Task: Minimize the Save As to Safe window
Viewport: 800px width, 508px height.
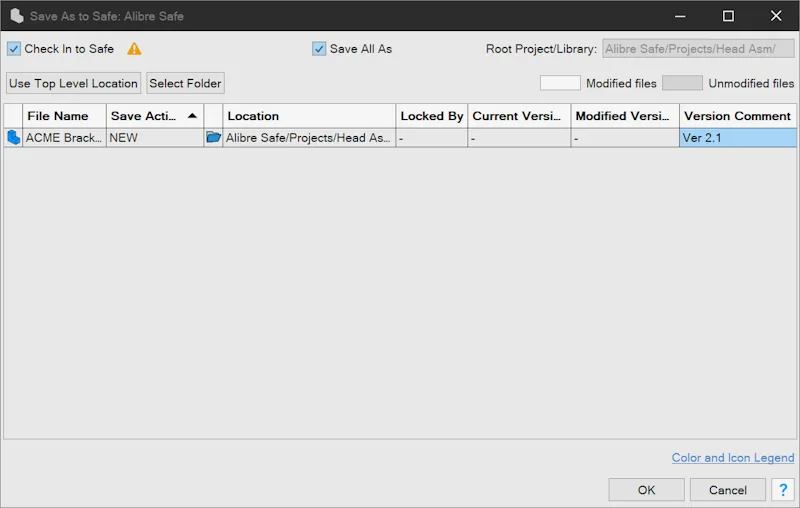Action: [x=680, y=16]
